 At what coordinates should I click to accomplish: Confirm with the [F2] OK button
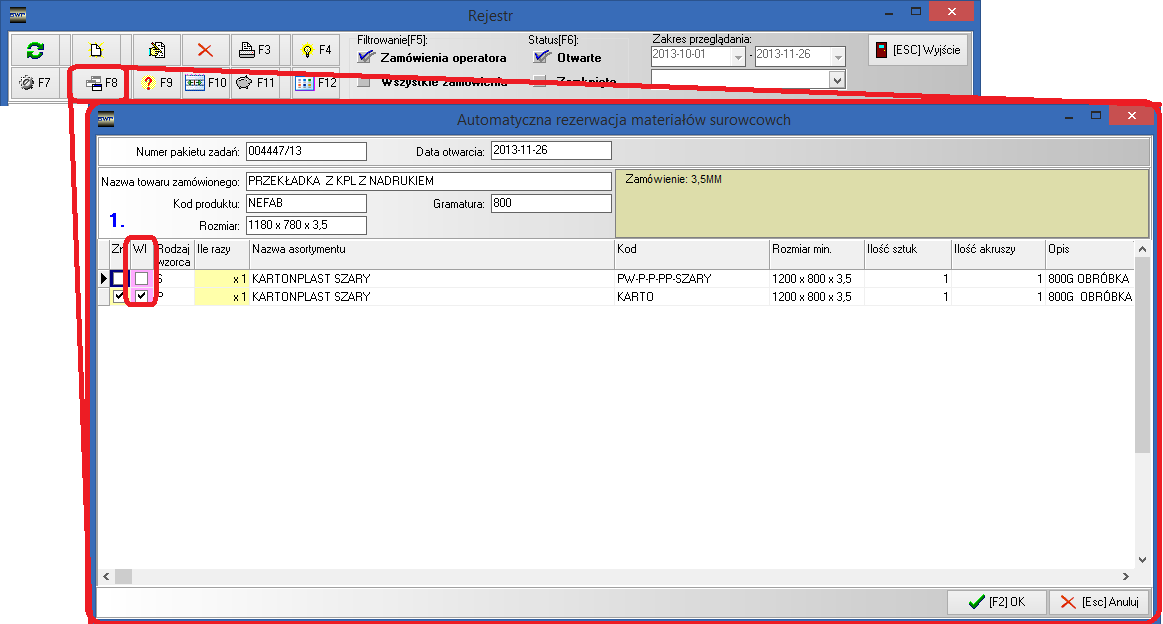click(996, 602)
